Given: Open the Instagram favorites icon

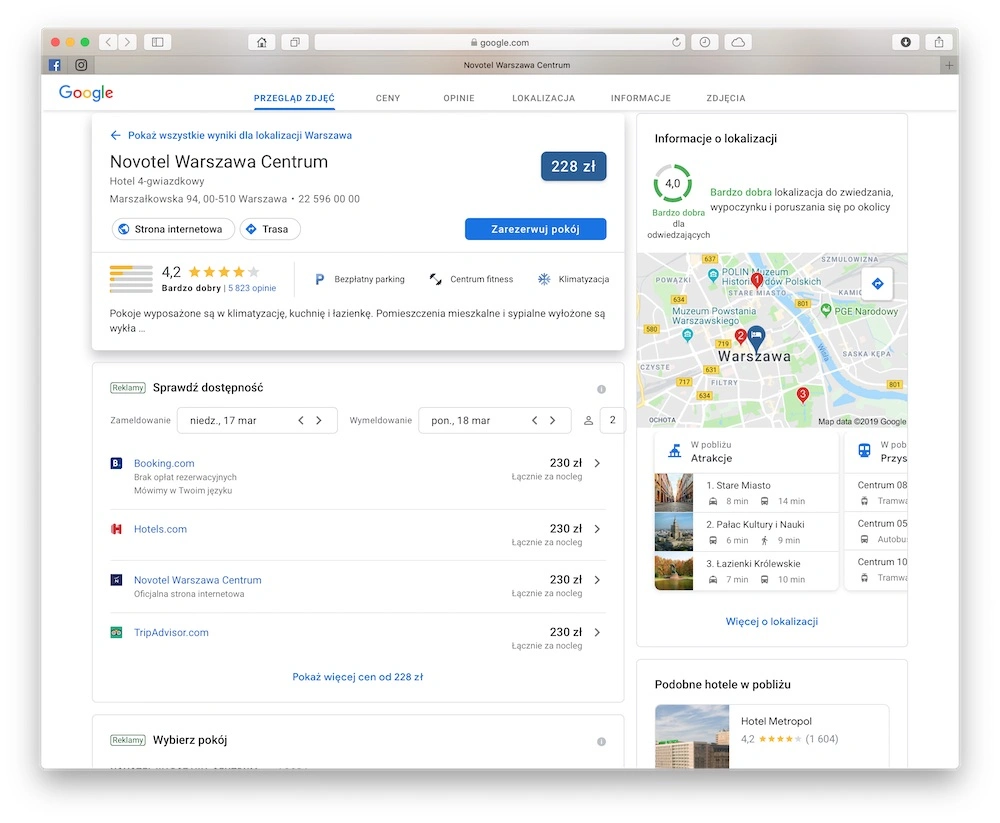Looking at the screenshot, I should tap(81, 65).
